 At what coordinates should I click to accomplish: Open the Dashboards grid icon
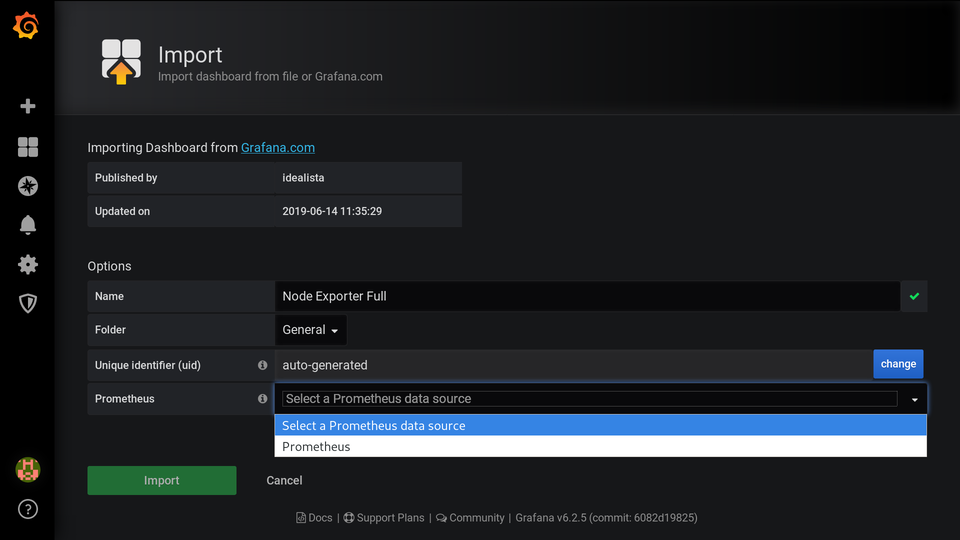click(x=28, y=147)
